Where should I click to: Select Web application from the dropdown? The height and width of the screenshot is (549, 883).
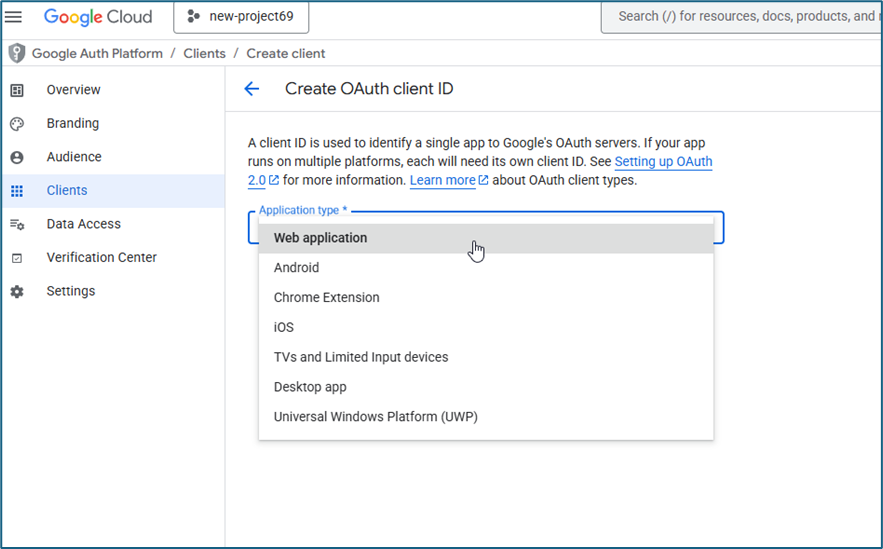pyautogui.click(x=321, y=238)
